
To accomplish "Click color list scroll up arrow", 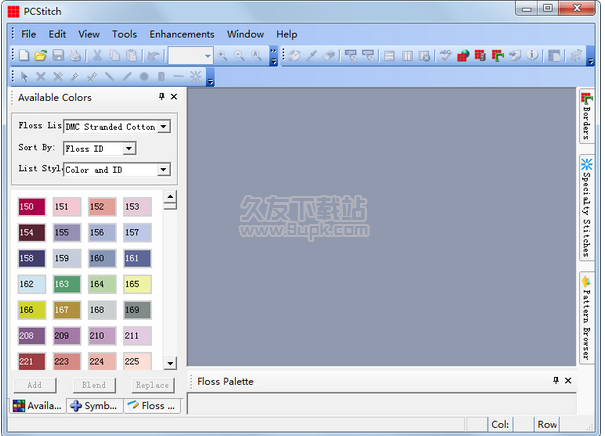I will click(x=170, y=196).
